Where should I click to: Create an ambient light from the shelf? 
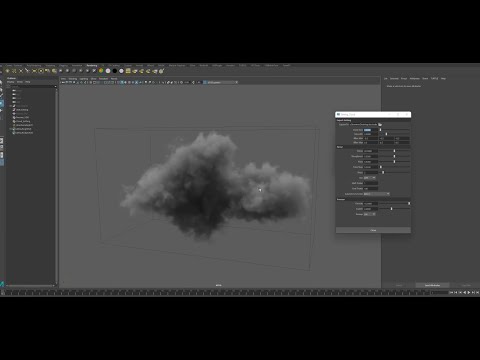7,71
